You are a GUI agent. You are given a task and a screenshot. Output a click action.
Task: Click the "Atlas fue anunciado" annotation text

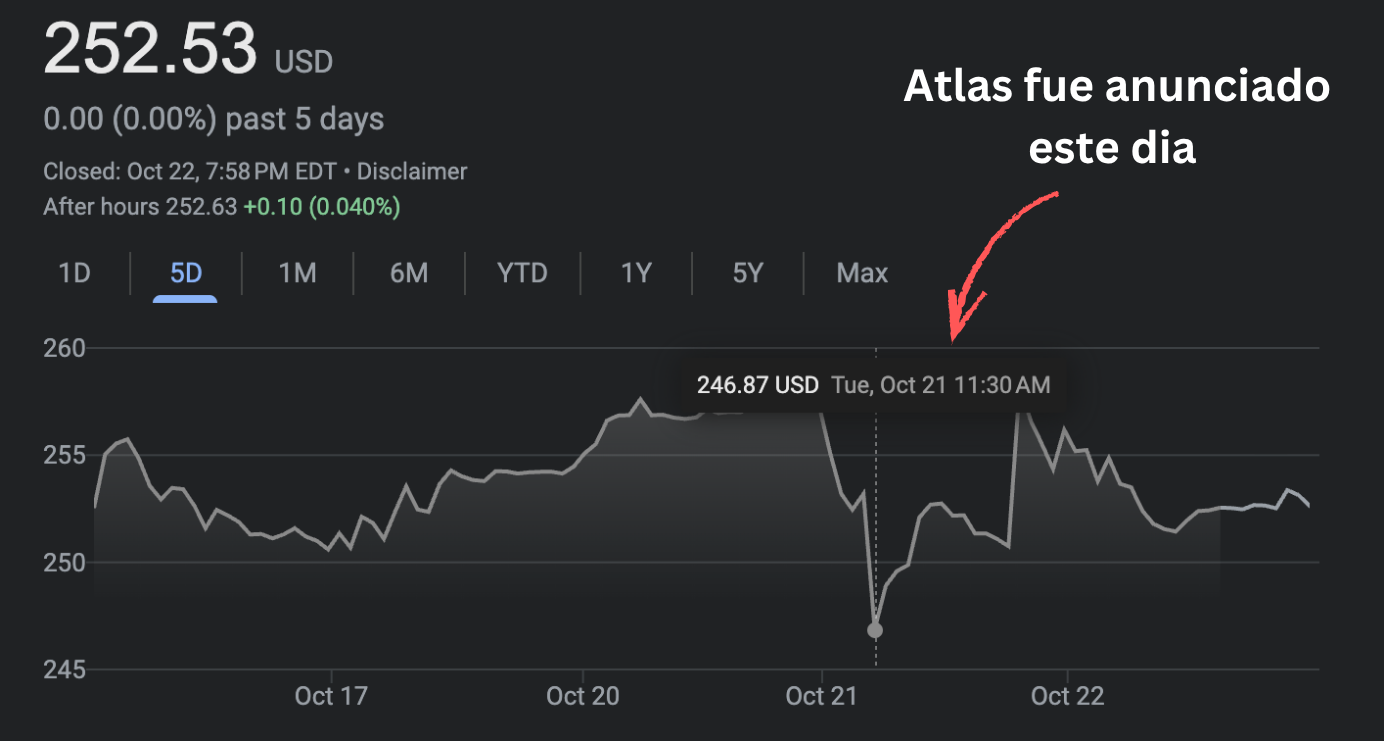1116,88
